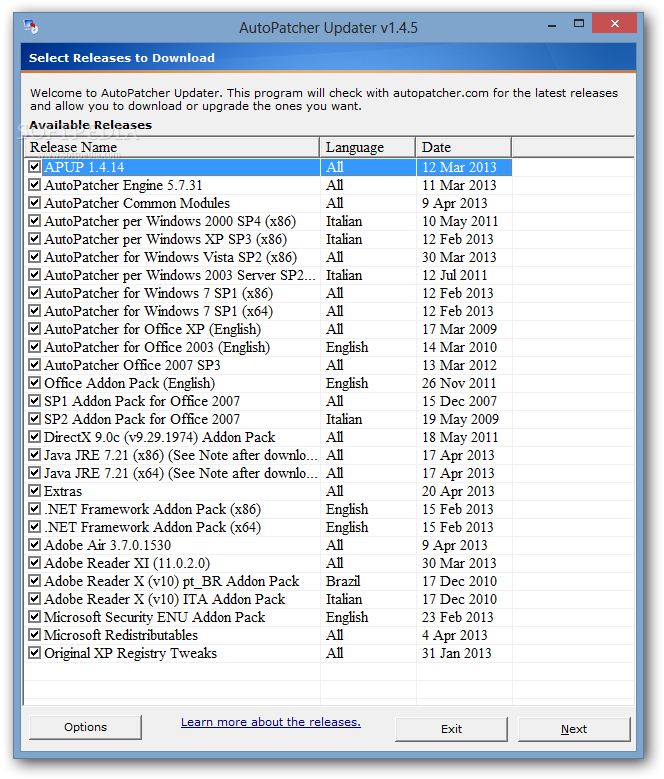
Task: Uncheck Windows 7 SP1 (x64) checkbox
Action: [34, 311]
